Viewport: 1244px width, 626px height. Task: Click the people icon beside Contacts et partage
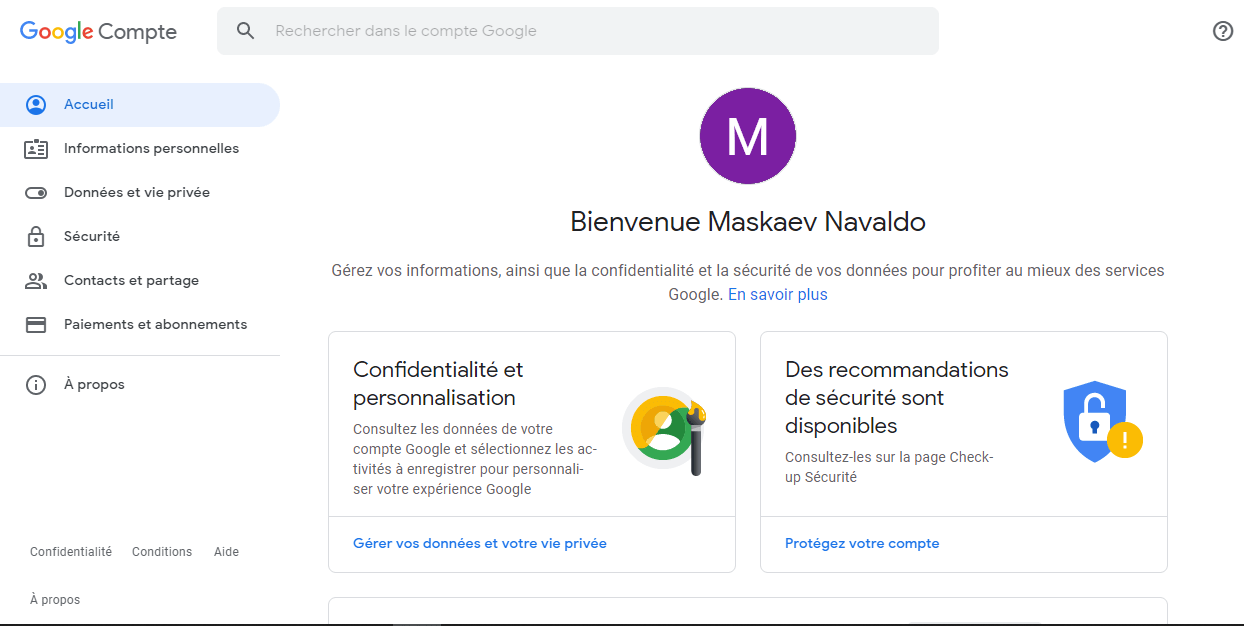[36, 280]
